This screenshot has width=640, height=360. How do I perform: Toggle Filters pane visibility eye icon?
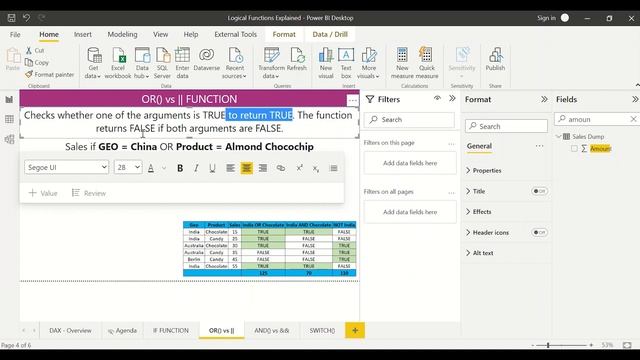coord(437,98)
